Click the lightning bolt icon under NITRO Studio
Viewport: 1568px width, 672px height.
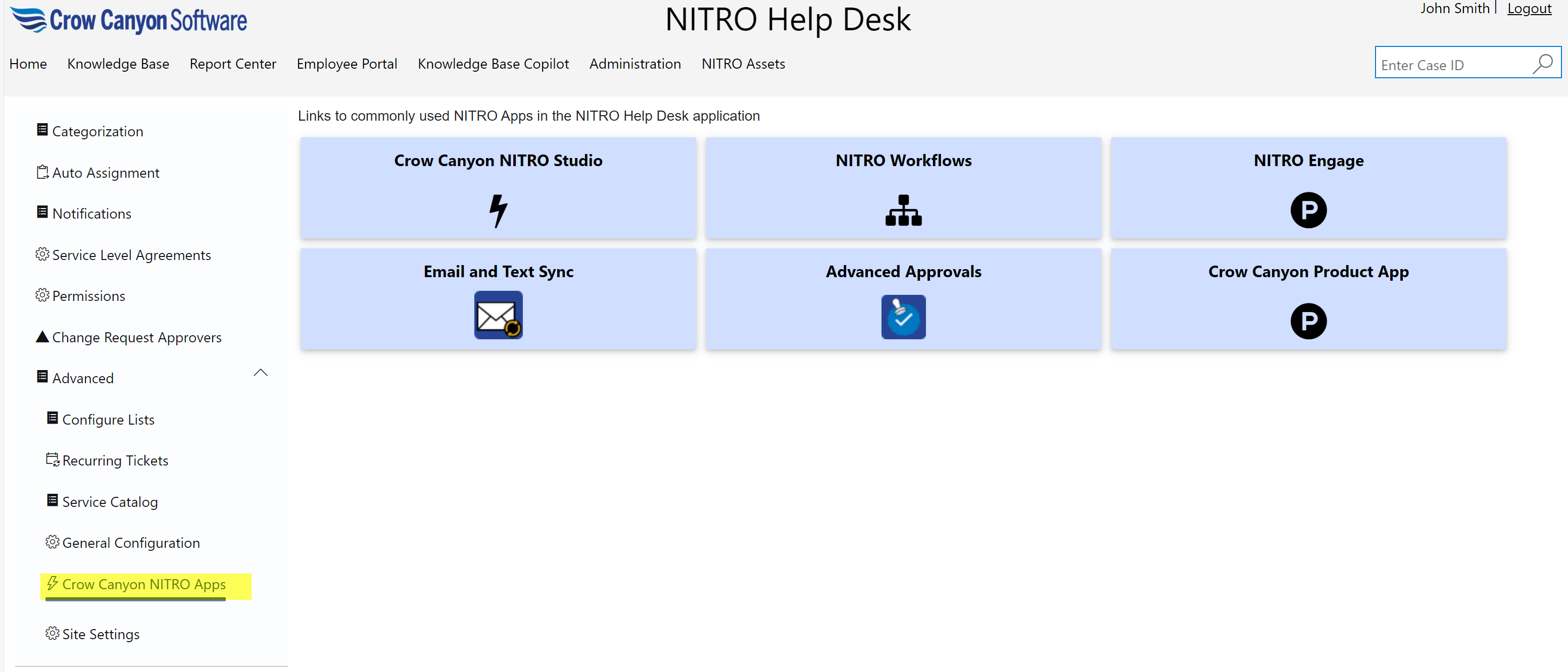tap(498, 211)
